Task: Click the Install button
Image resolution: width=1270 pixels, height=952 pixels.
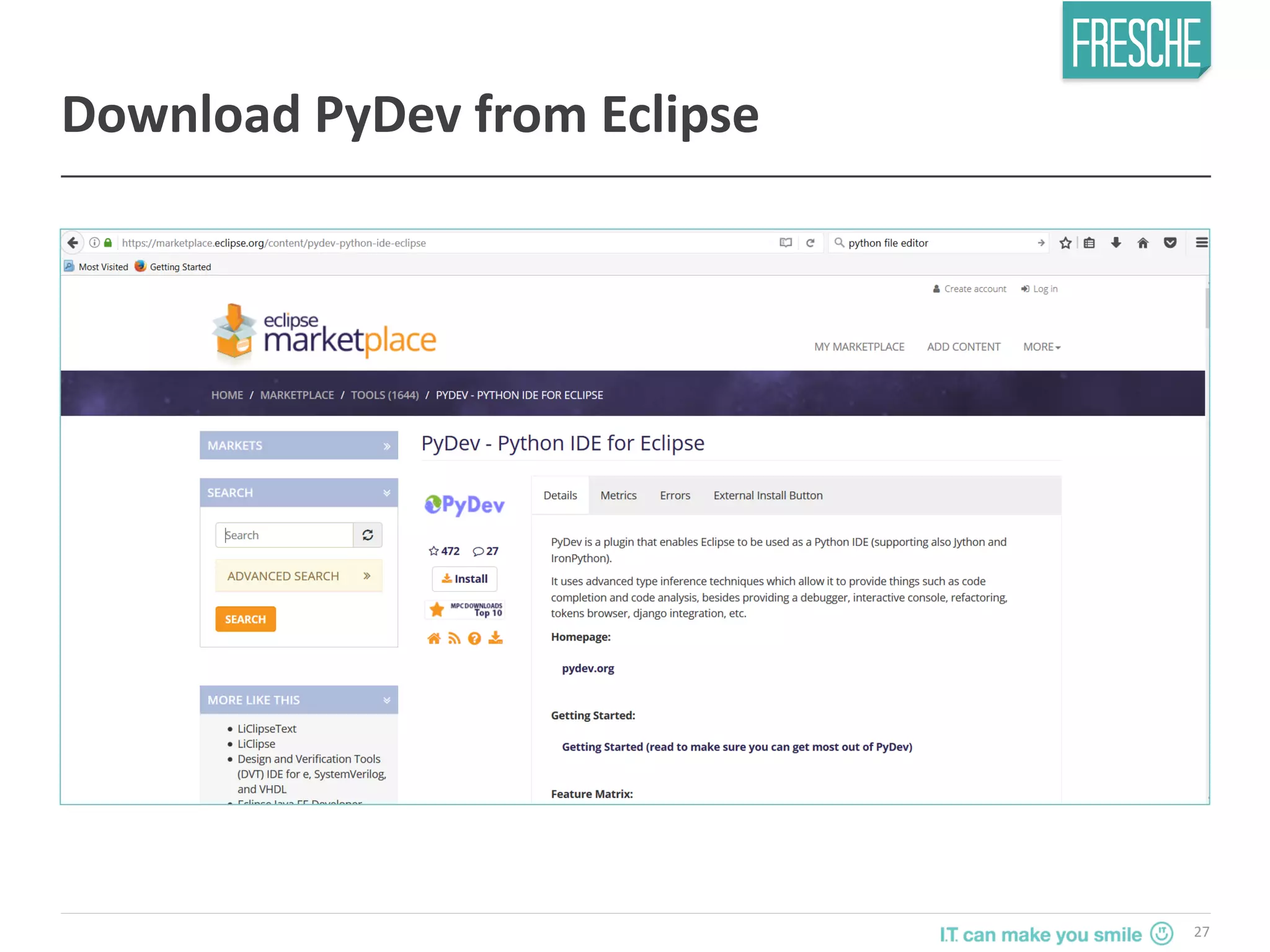Action: pyautogui.click(x=464, y=579)
